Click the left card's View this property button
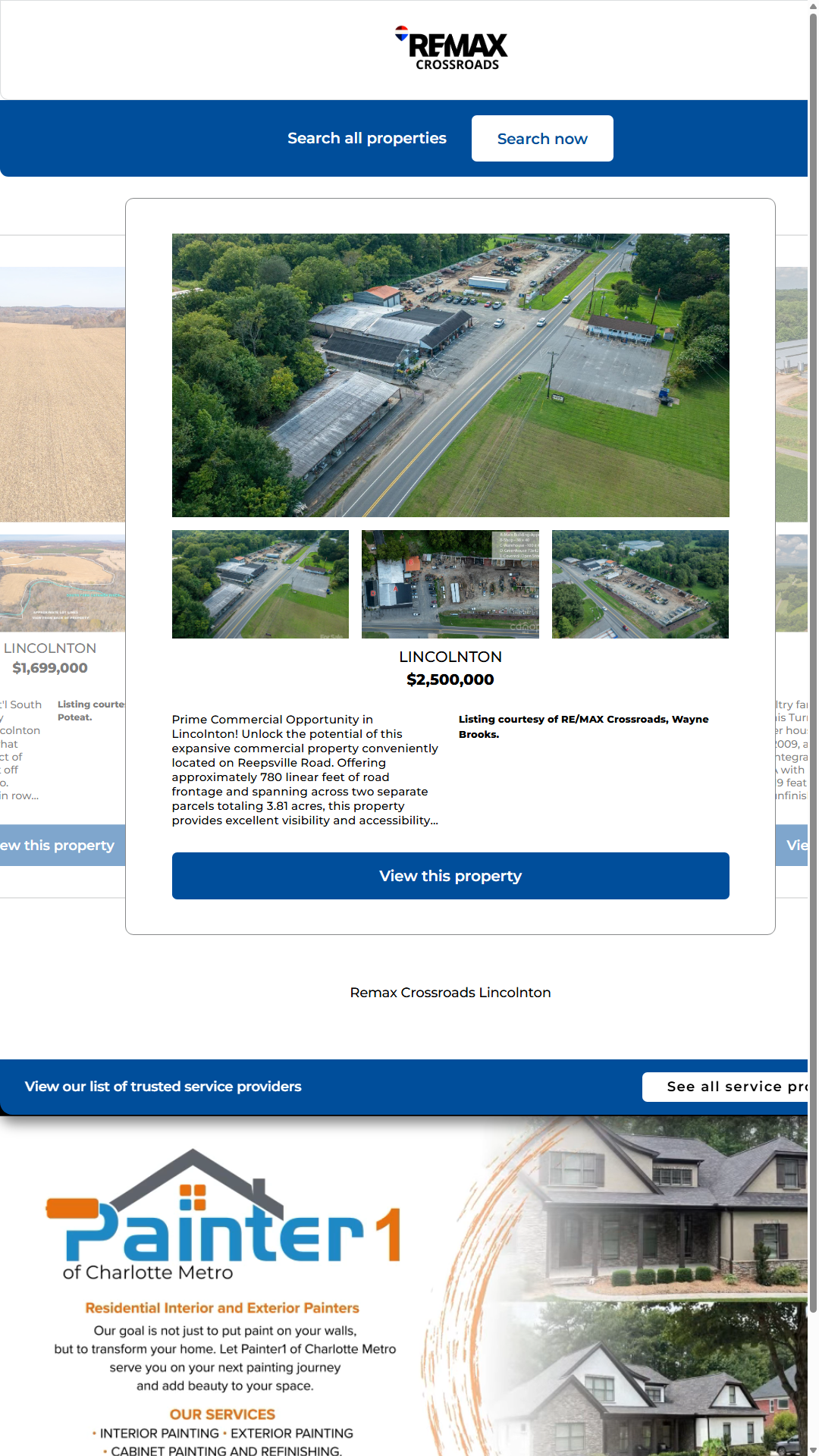819x1456 pixels. click(x=61, y=846)
